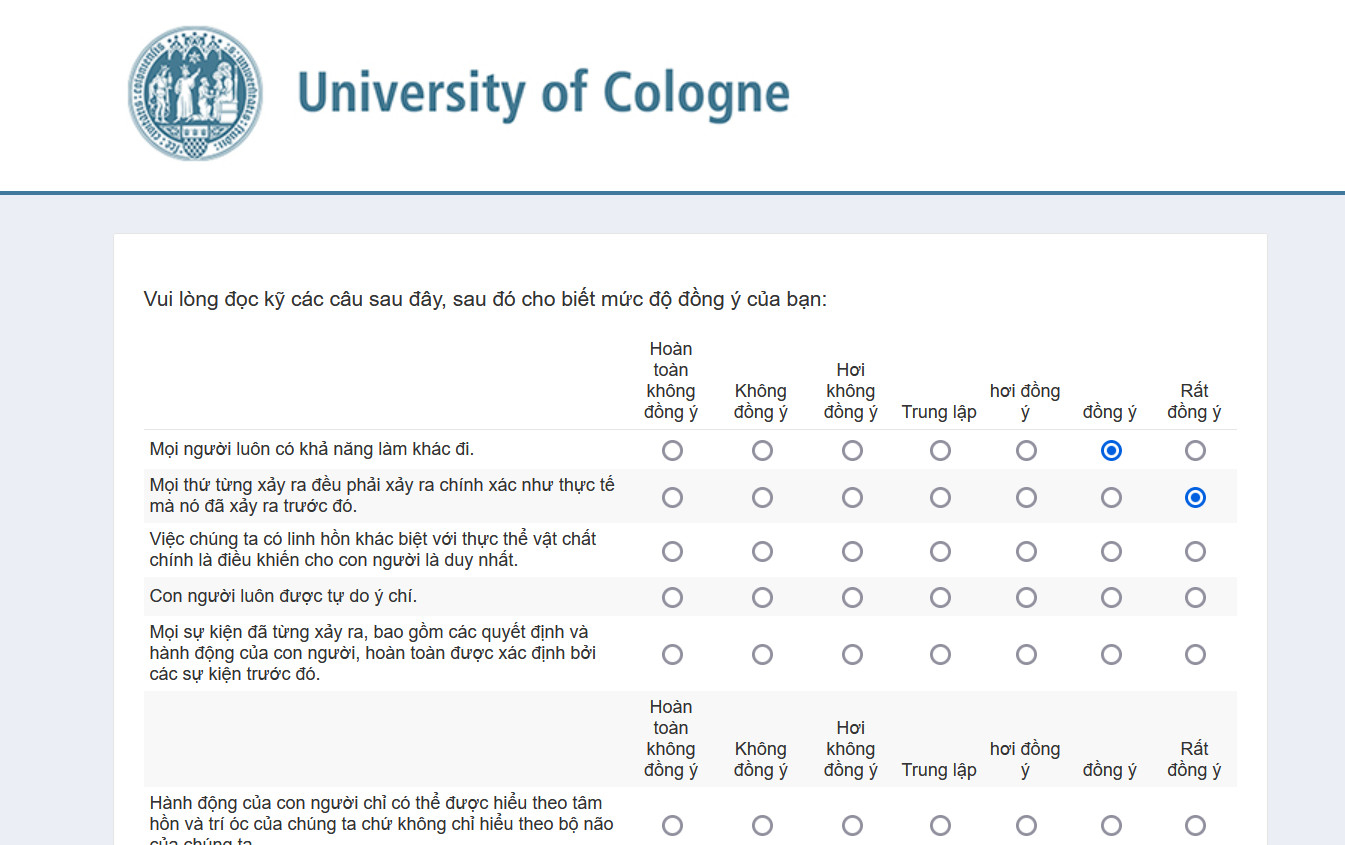Select 'Hoàn toàn không đồng ý' for 'tự do ý chí'
1345x845 pixels.
672,598
